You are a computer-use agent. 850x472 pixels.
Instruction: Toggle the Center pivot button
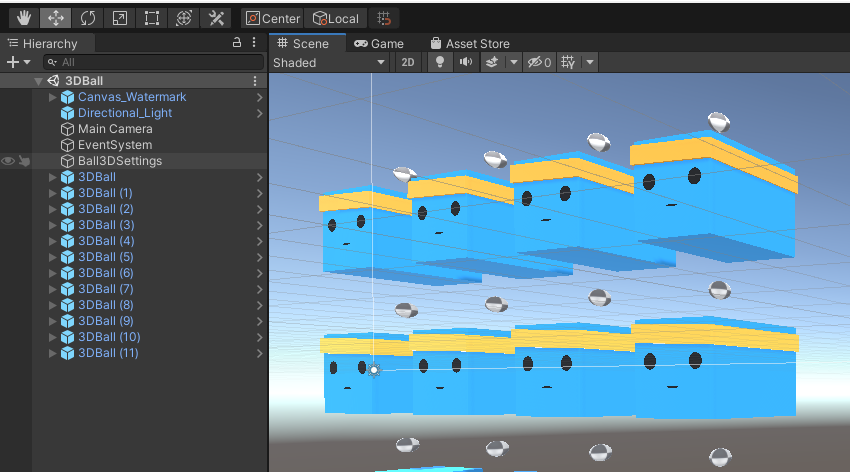273,18
